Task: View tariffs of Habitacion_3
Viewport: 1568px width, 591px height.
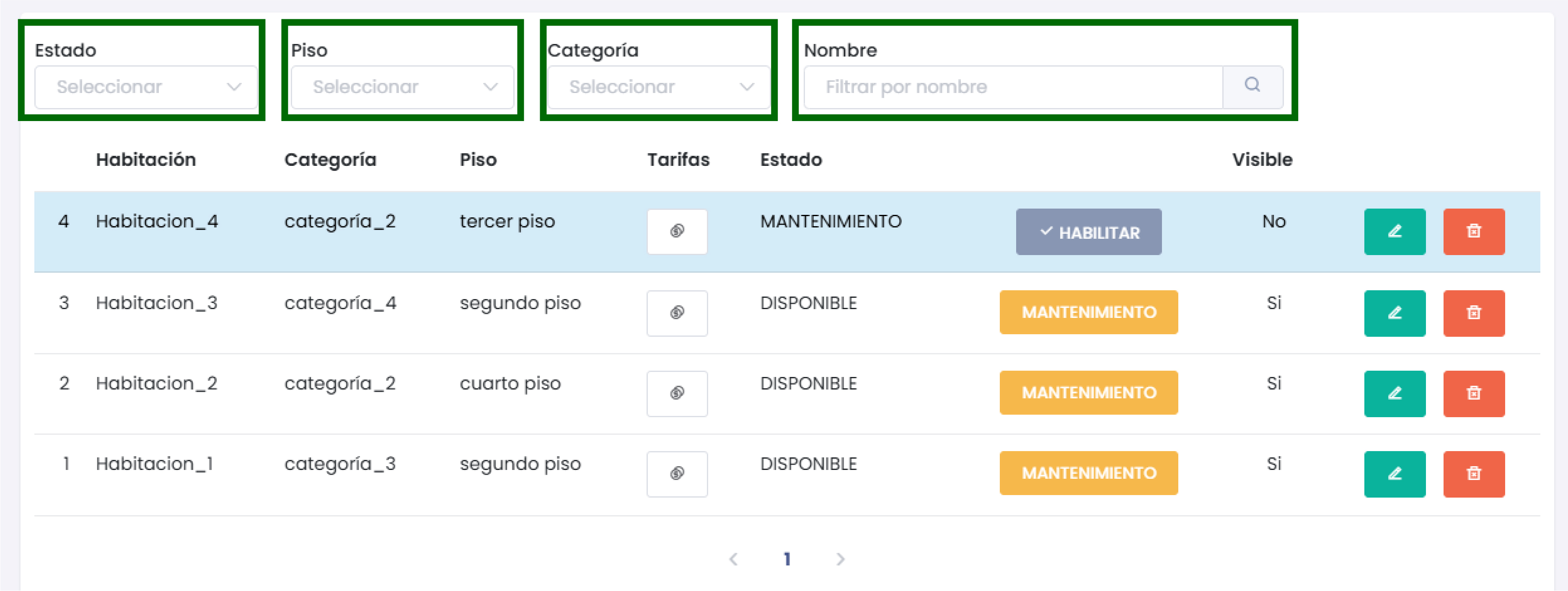Action: [x=677, y=313]
